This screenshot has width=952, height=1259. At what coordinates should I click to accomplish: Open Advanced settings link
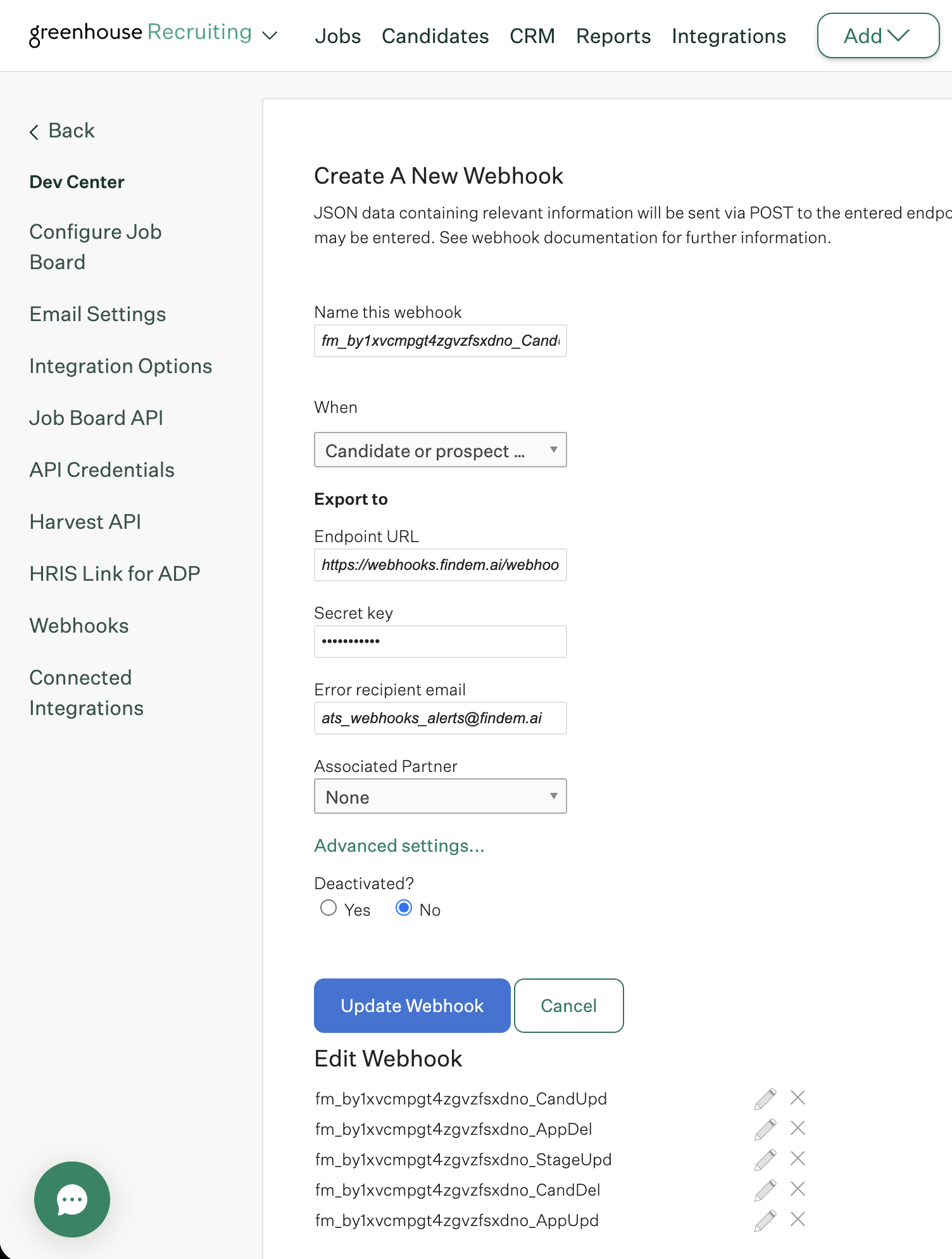pos(399,846)
